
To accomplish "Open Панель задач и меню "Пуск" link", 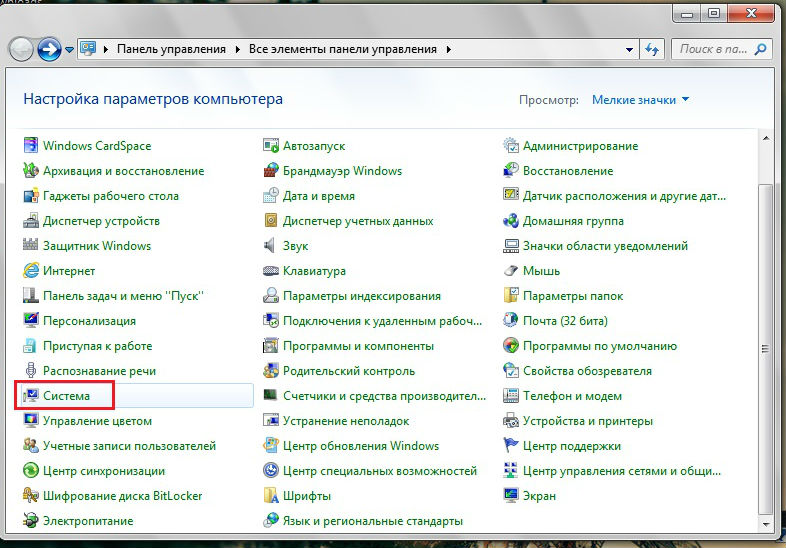I will [x=123, y=296].
